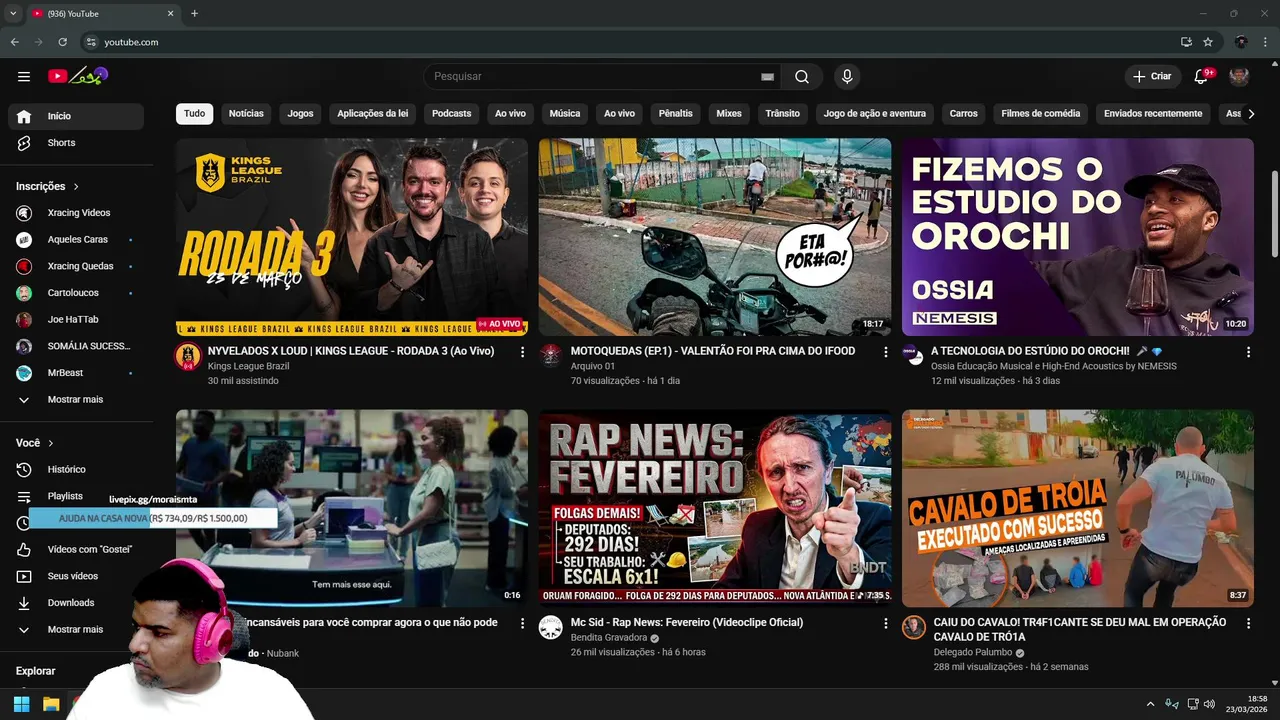Image resolution: width=1280 pixels, height=720 pixels.
Task: Open Explorar heading in sidebar
Action: click(36, 671)
